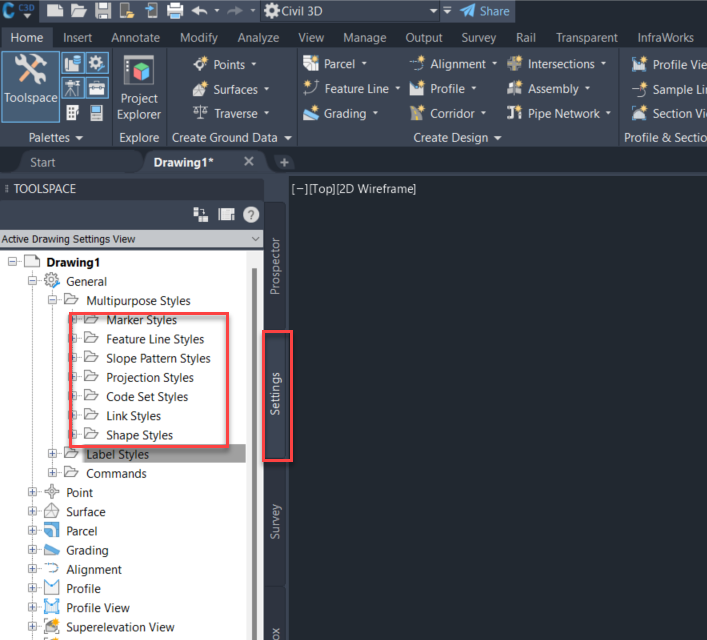The image size is (707, 640).
Task: Select Code Set Styles folder
Action: click(147, 397)
